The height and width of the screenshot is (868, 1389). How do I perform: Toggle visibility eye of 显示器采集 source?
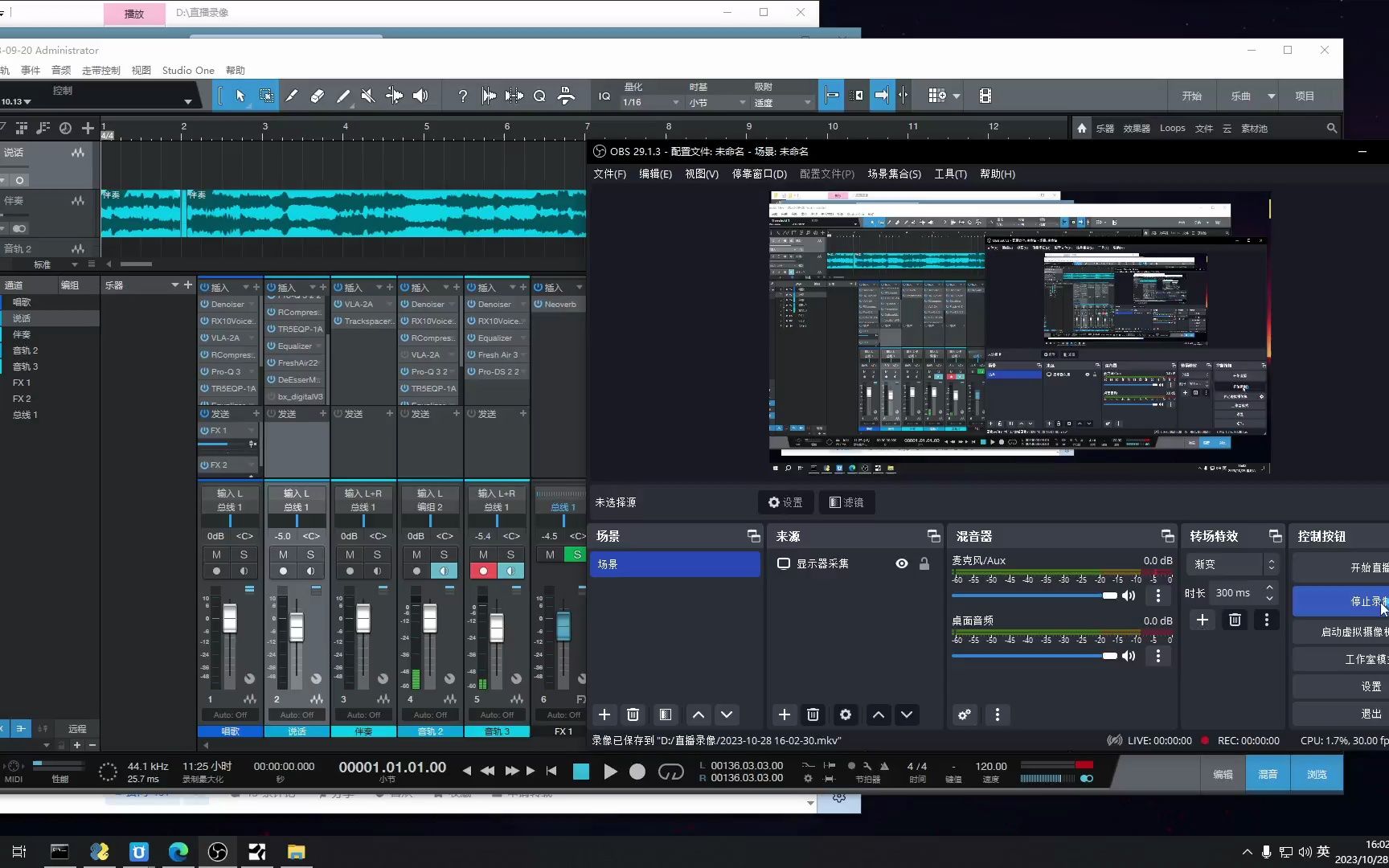point(902,563)
